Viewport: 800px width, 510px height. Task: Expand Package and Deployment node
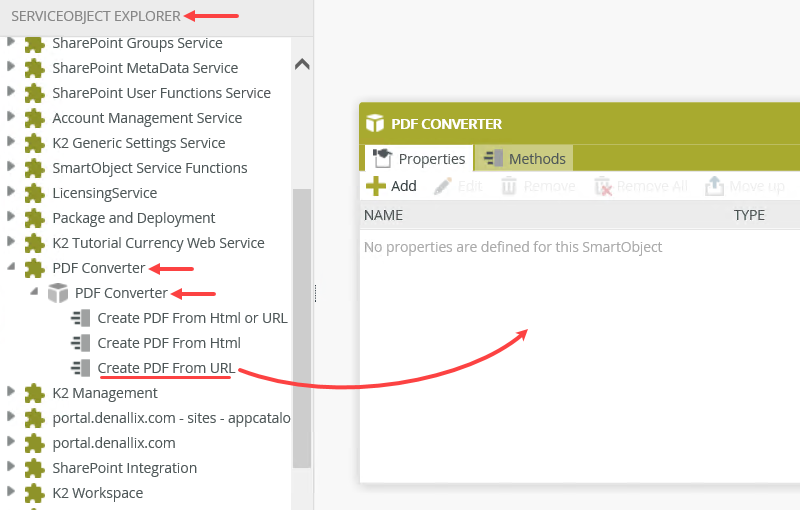coord(11,216)
